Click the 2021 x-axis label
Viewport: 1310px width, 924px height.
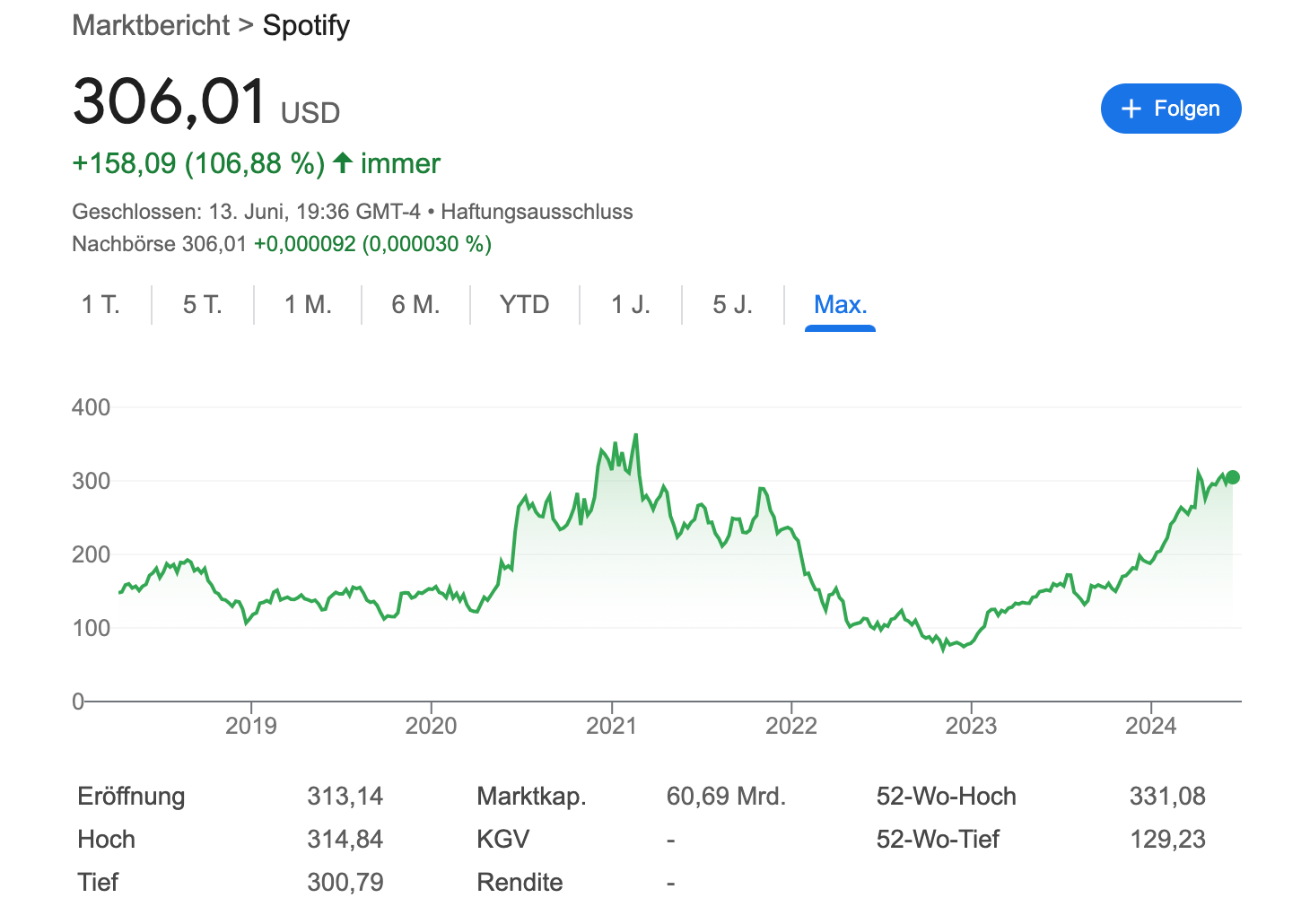611,726
